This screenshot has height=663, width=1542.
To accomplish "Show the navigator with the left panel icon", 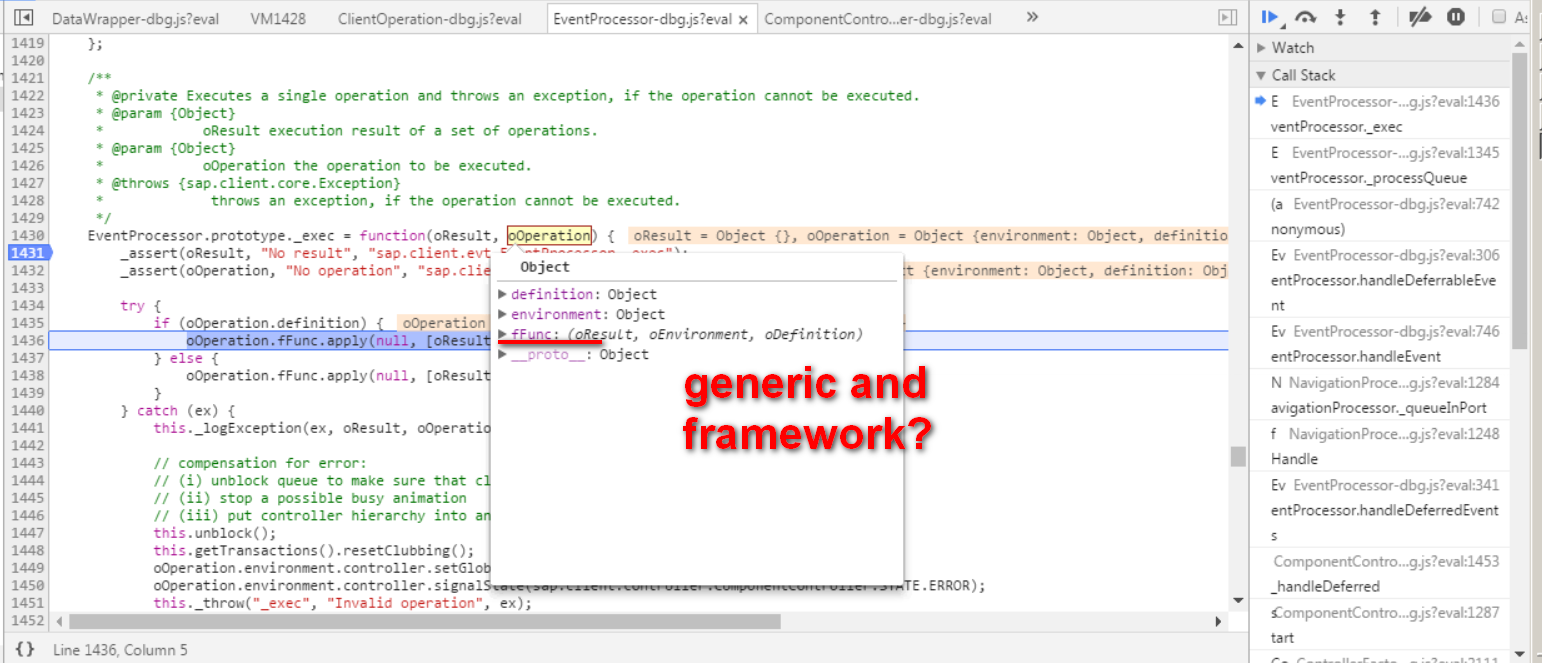I will (26, 18).
